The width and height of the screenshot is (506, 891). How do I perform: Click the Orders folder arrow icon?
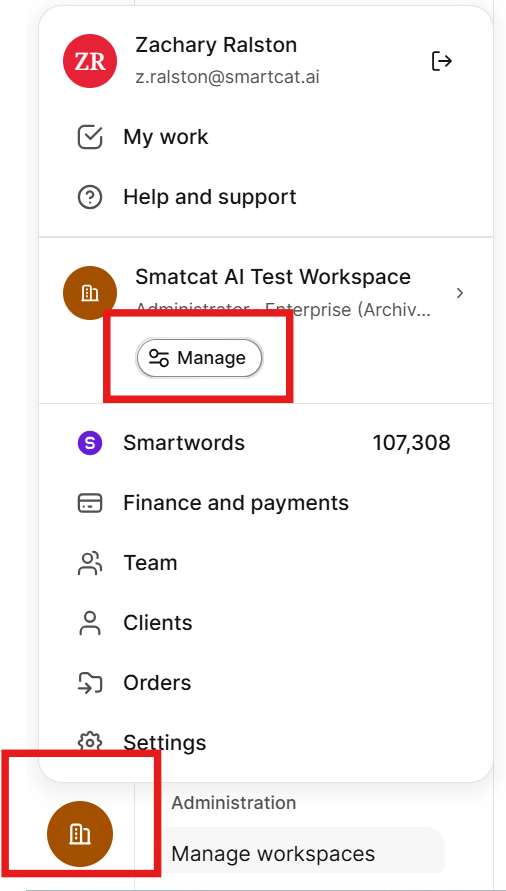pos(90,683)
